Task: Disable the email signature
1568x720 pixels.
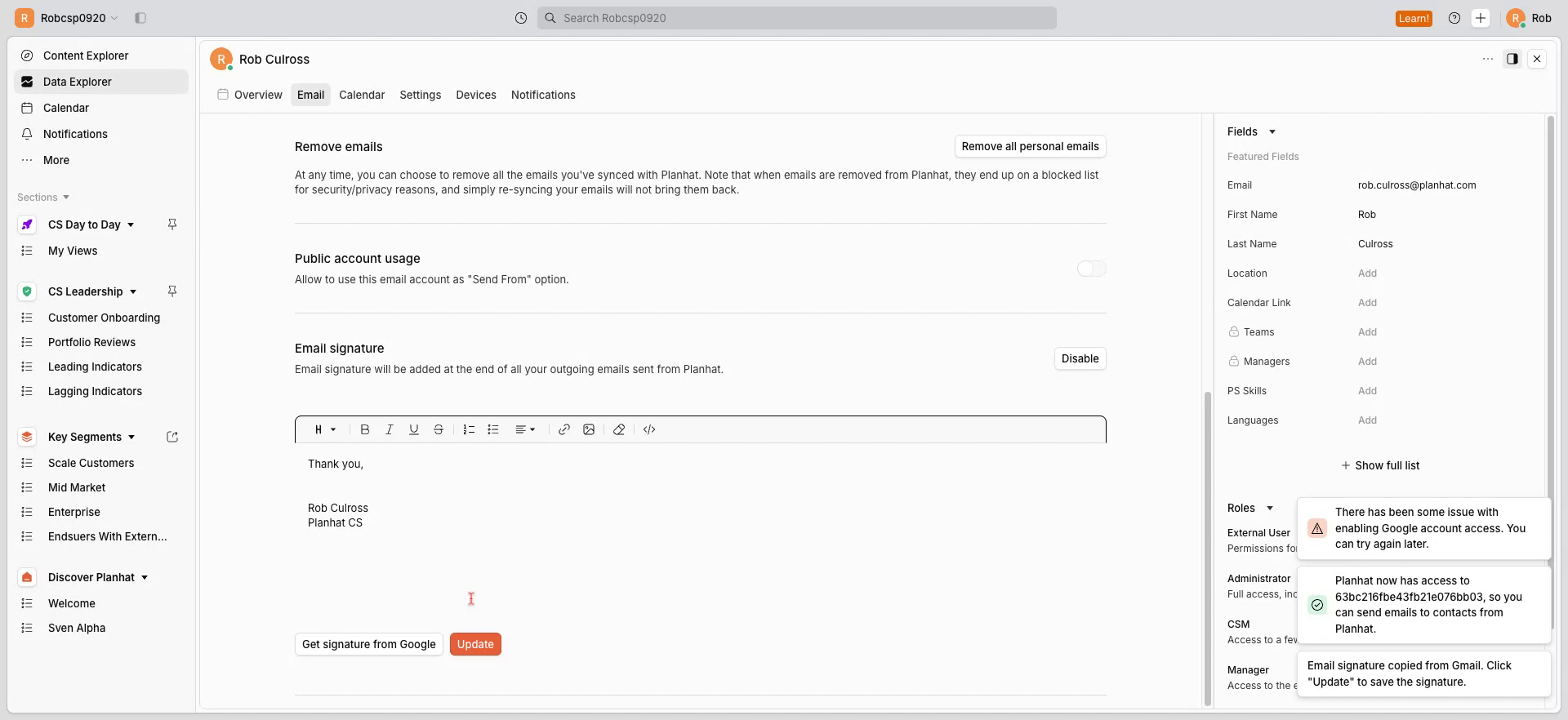Action: click(x=1080, y=358)
